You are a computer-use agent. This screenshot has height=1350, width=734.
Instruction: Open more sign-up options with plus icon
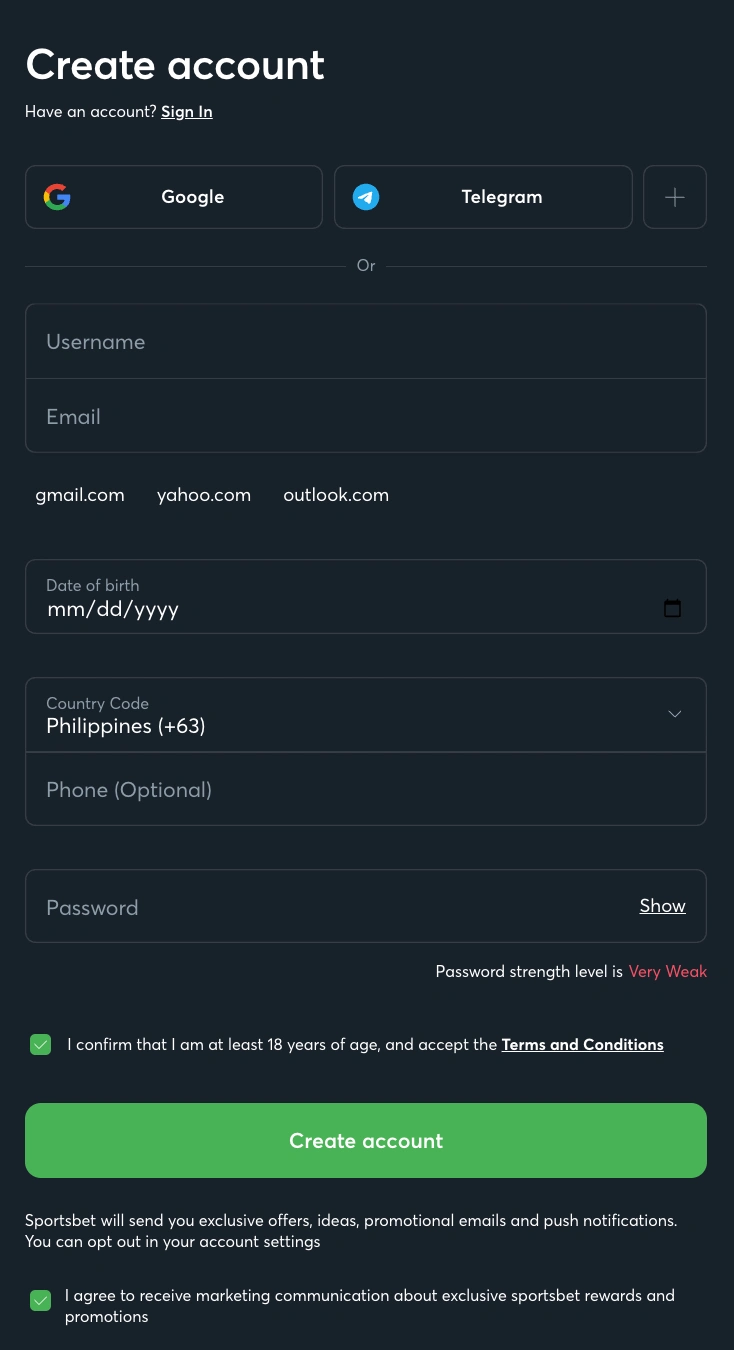point(675,197)
